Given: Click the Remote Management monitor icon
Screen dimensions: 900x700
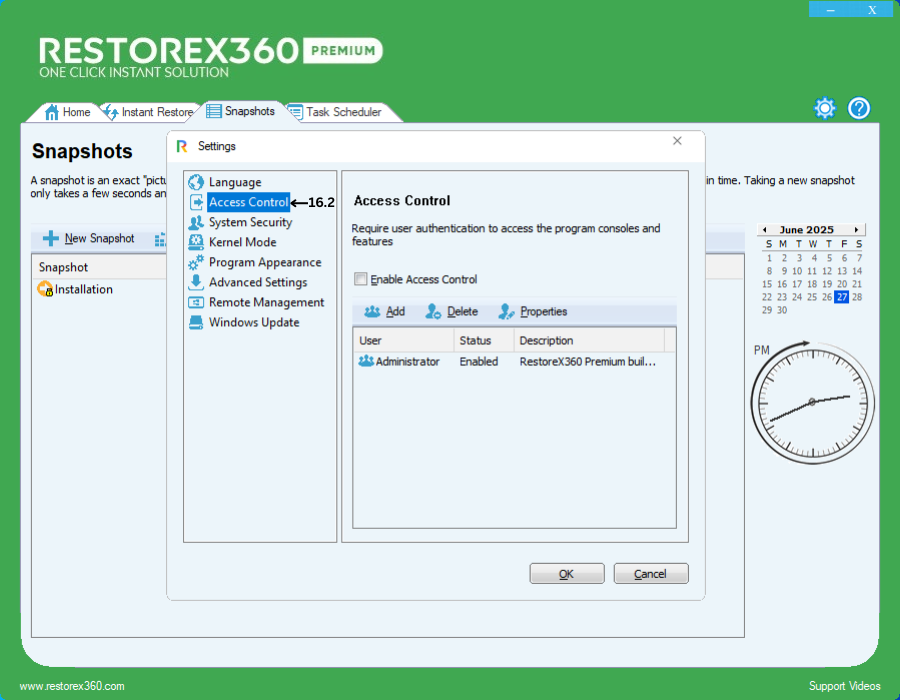Looking at the screenshot, I should pos(196,302).
